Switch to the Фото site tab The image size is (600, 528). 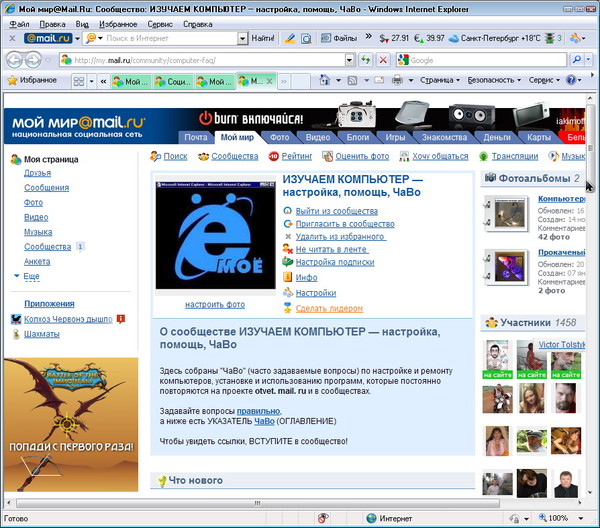[x=279, y=137]
